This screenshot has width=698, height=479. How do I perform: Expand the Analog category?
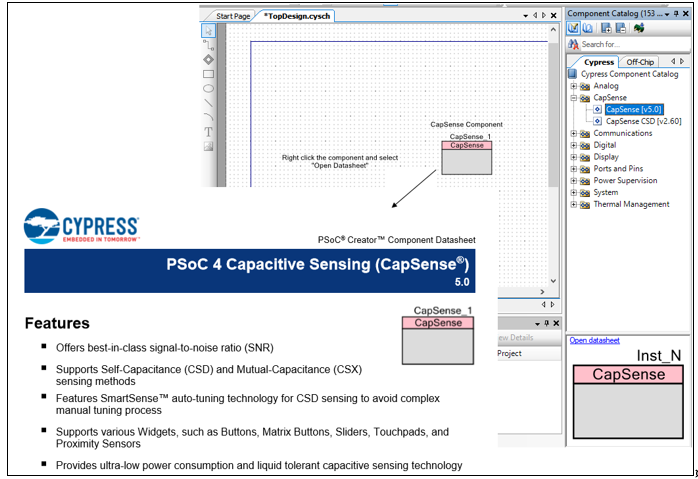click(x=574, y=86)
